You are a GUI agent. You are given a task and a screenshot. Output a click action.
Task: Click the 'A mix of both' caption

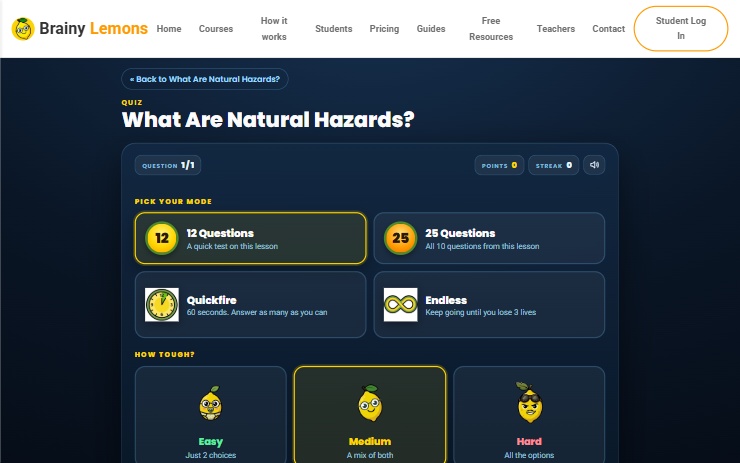(x=370, y=455)
